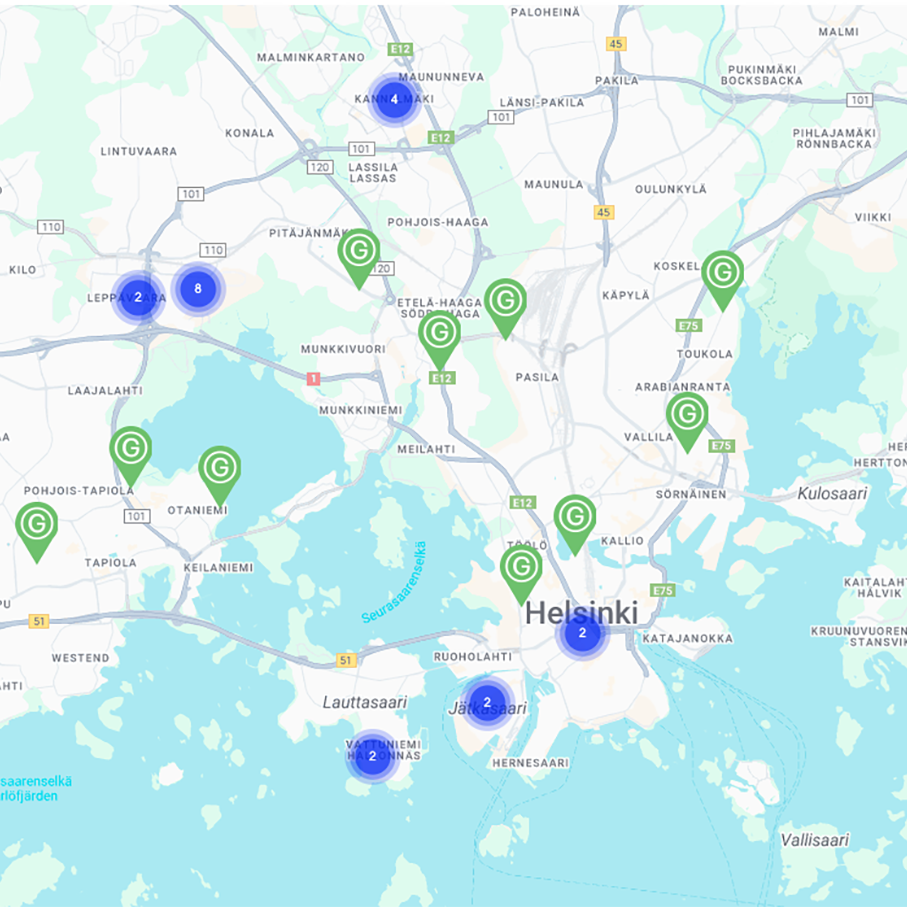Viewport: 907px width, 907px height.
Task: Select the green marker above Helsinki label
Action: coord(520,567)
